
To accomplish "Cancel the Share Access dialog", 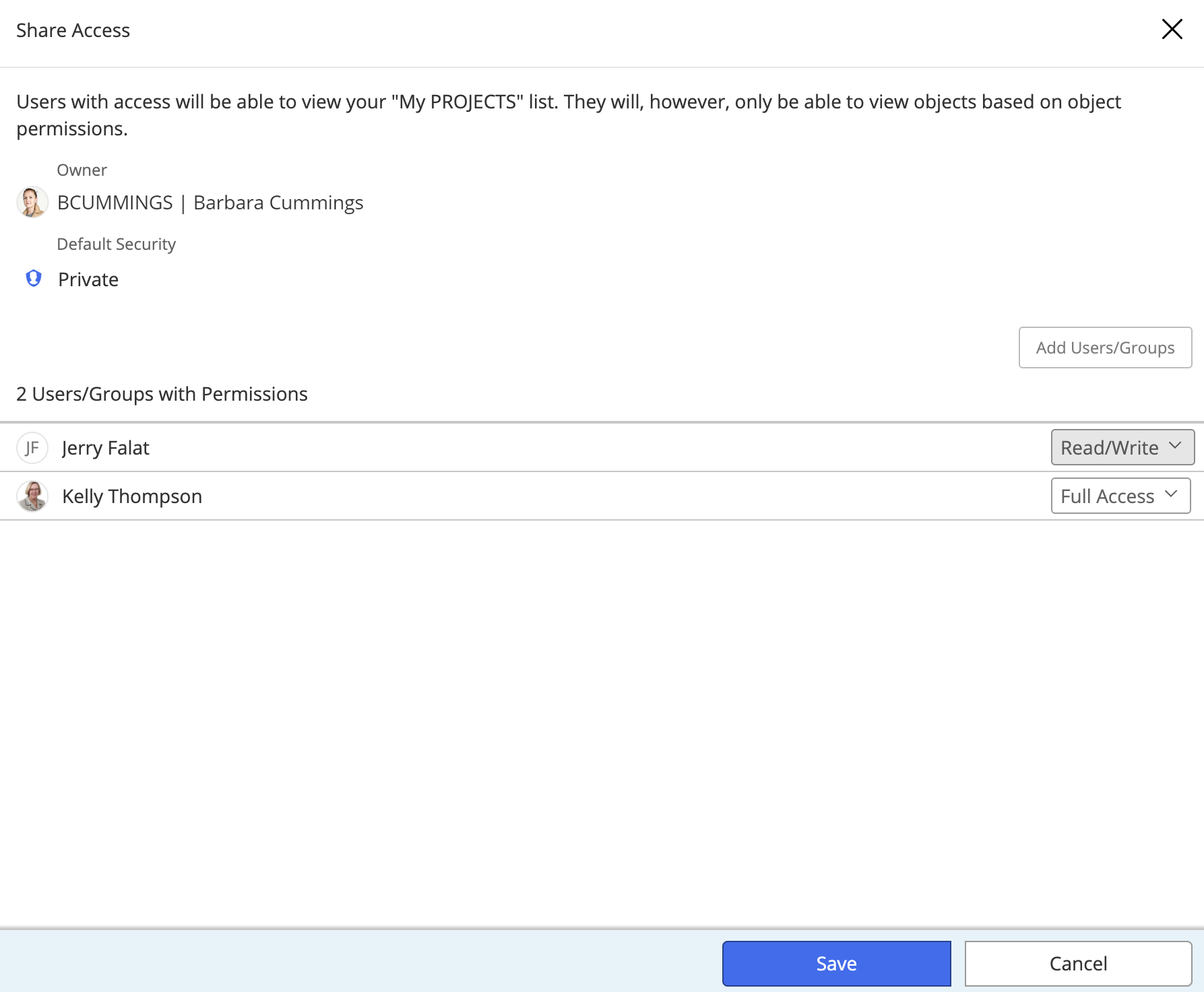I will click(1077, 963).
